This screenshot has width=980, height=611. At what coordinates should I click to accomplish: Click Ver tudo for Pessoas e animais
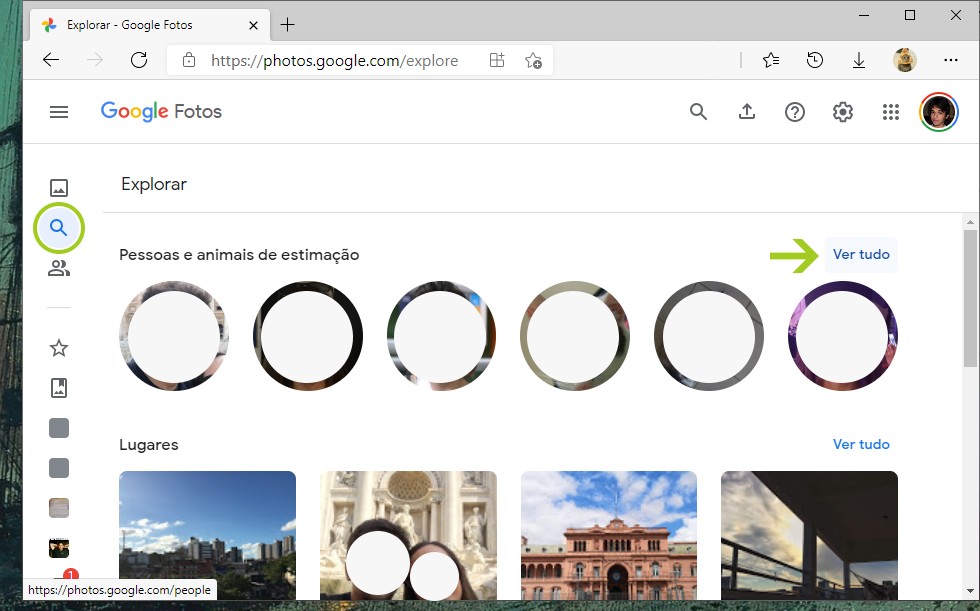tap(861, 255)
